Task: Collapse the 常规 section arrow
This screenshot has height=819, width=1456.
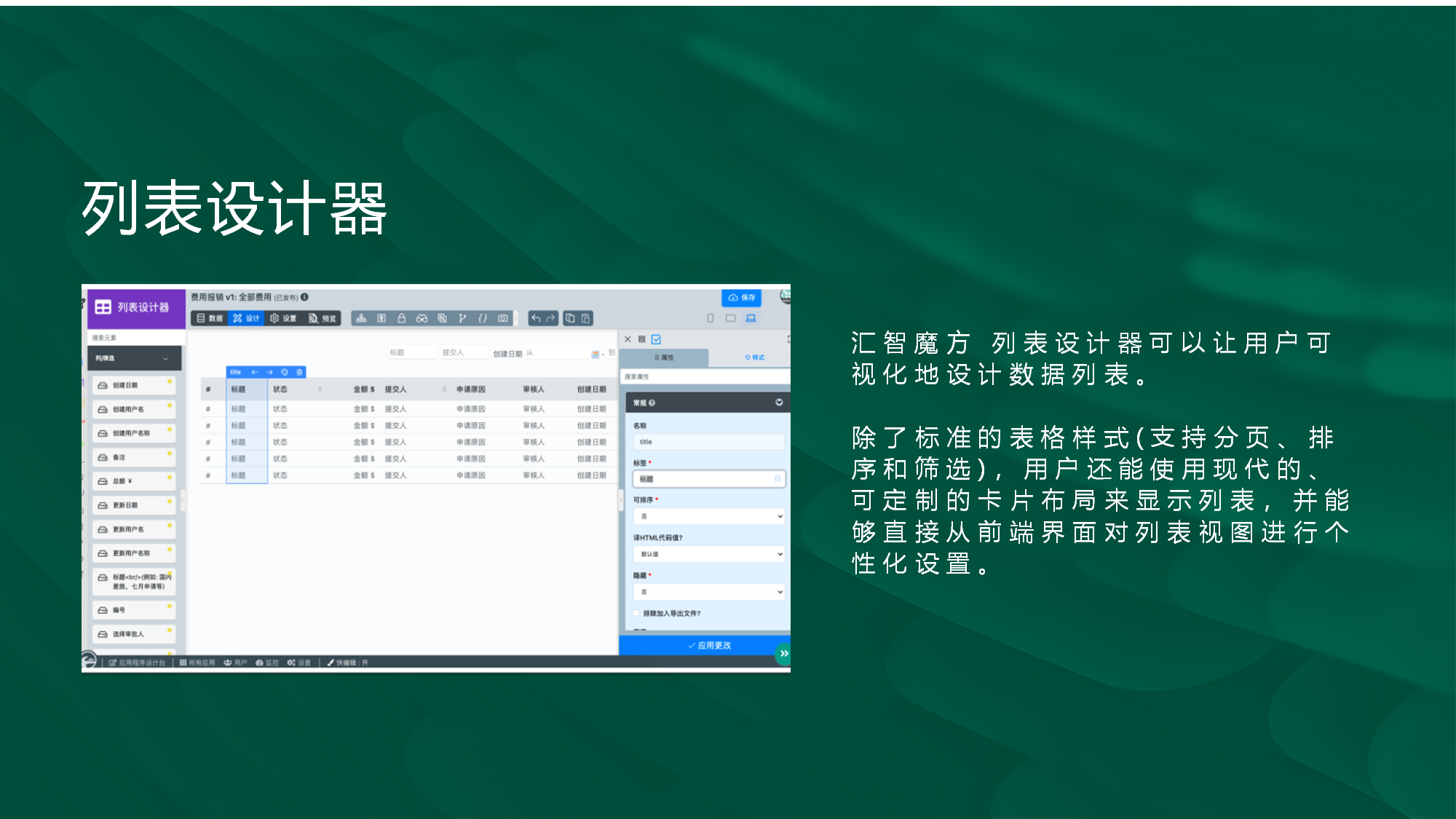Action: coord(779,402)
